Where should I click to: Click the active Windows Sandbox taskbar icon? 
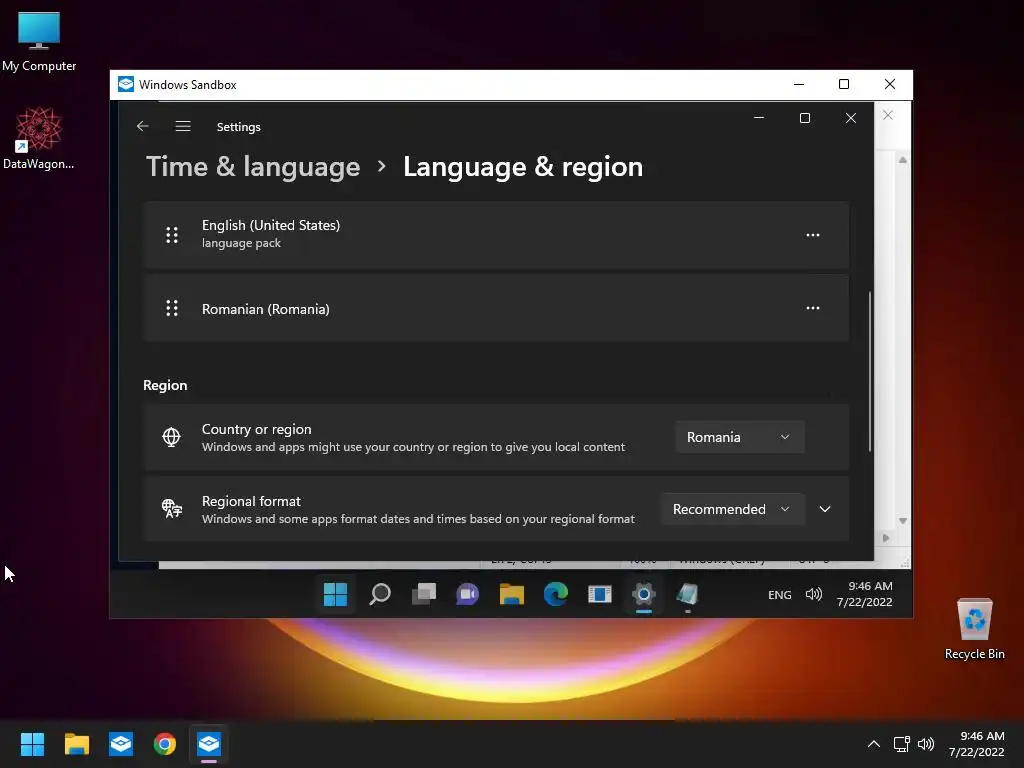click(x=209, y=744)
